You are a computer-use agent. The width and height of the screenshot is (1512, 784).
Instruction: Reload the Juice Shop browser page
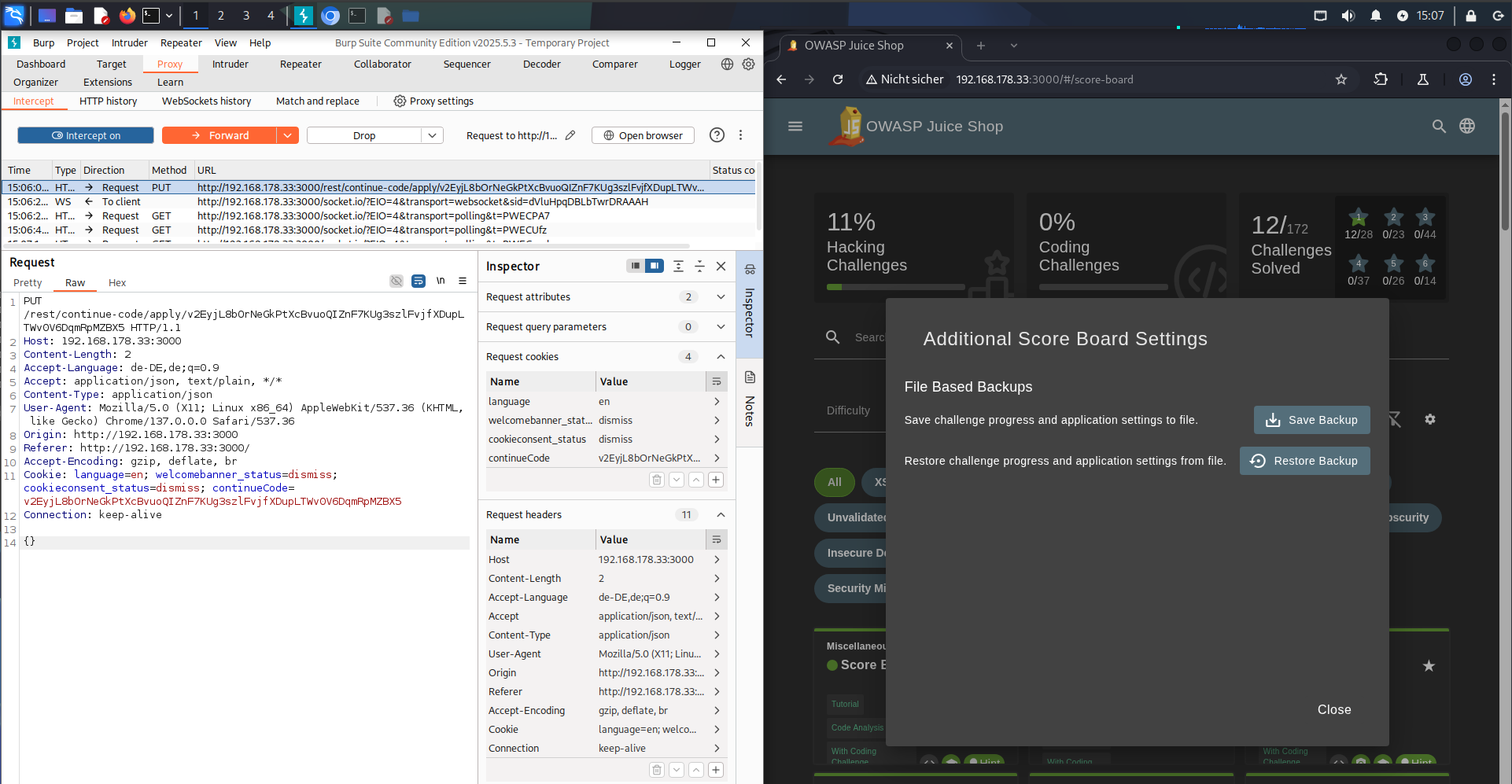838,79
